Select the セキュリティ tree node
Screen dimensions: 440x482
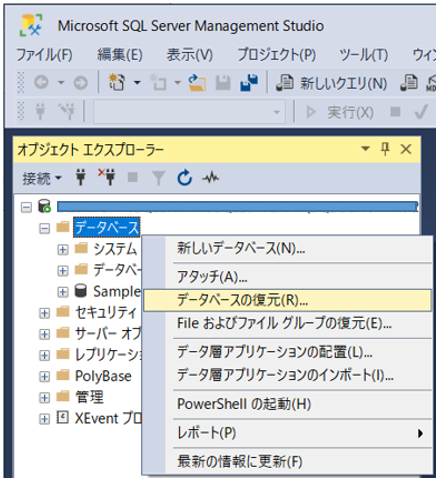tap(106, 312)
